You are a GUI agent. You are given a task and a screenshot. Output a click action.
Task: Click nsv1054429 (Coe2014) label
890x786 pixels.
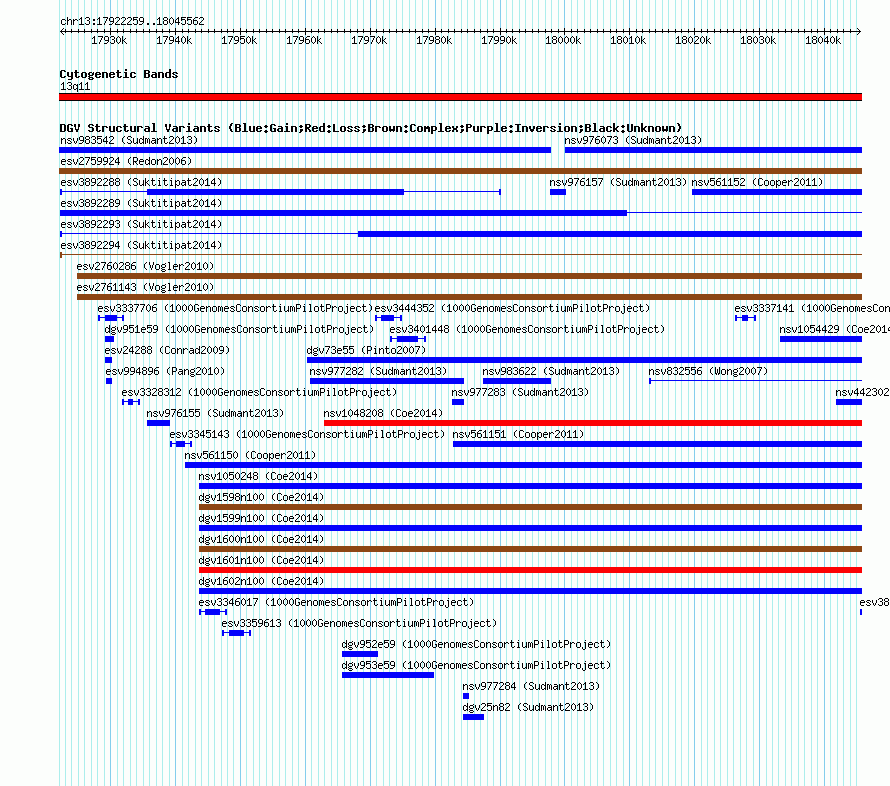pos(834,329)
